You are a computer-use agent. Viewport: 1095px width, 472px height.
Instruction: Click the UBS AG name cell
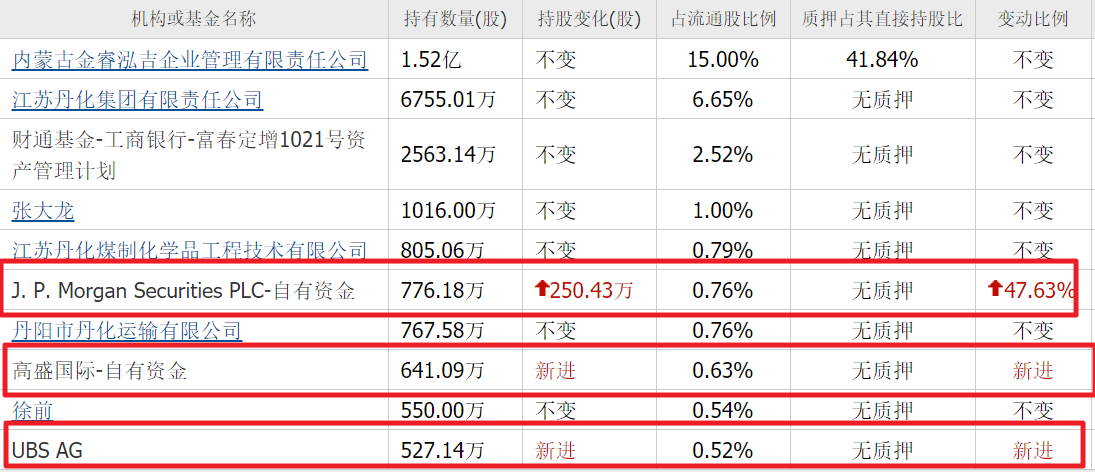(47, 450)
